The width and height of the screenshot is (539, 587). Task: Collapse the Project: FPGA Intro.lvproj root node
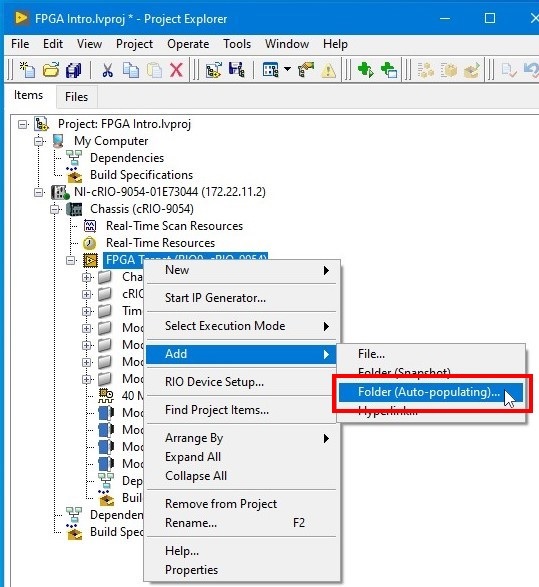point(23,124)
